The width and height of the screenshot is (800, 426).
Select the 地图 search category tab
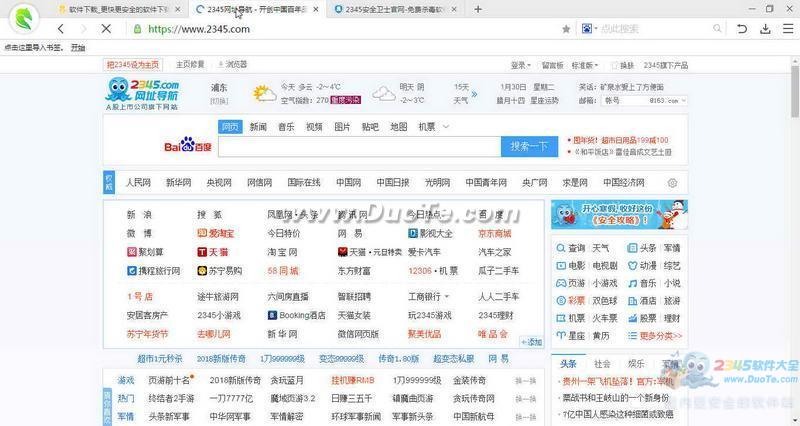click(x=398, y=127)
